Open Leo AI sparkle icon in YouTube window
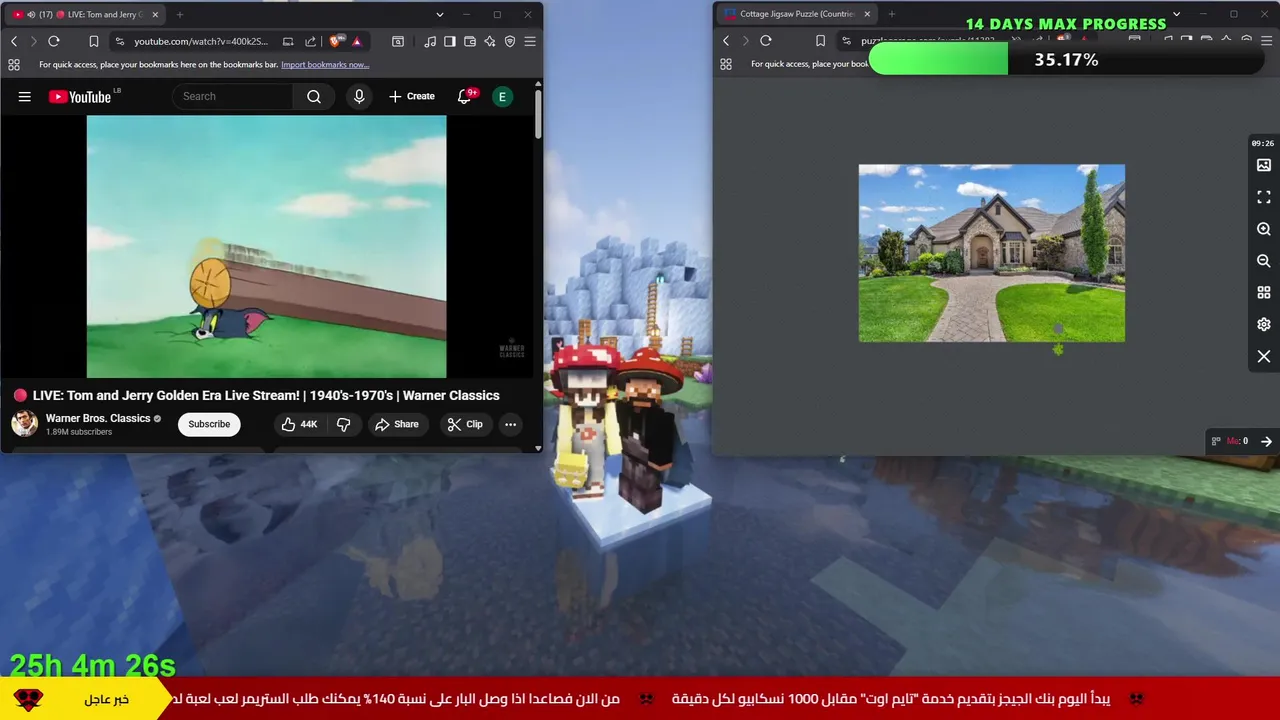This screenshot has width=1280, height=720. [490, 41]
